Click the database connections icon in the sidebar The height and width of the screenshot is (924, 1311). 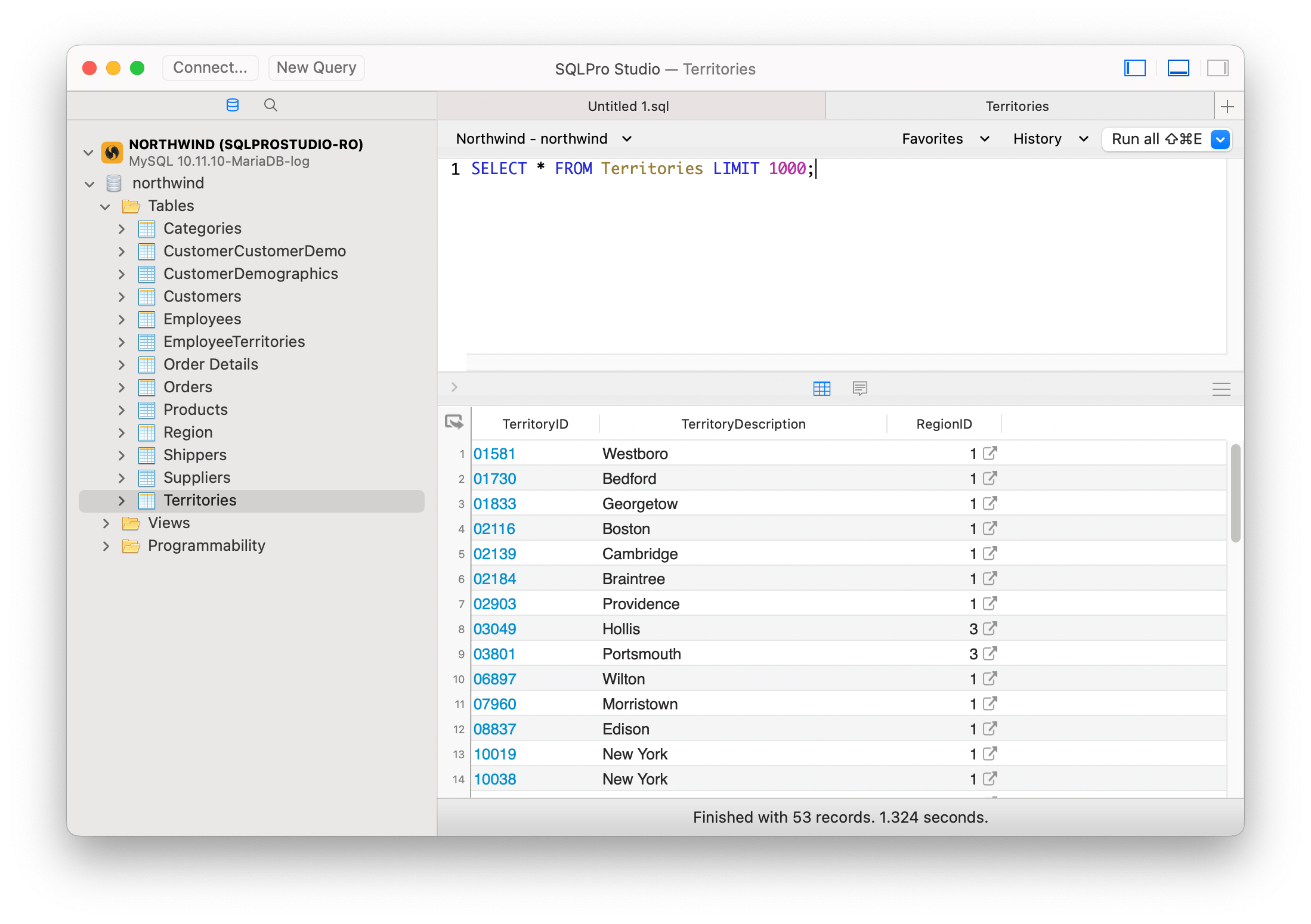(233, 106)
